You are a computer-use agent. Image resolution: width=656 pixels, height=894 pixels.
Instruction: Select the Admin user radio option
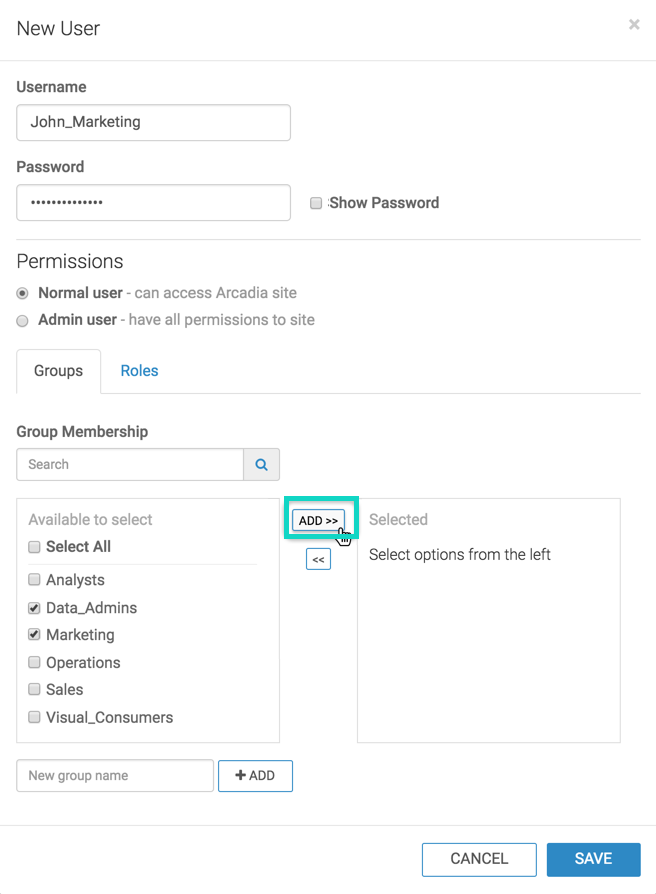pos(22,321)
